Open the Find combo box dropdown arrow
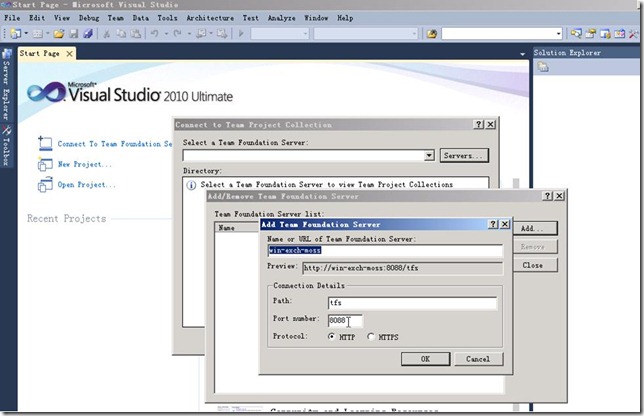Image resolution: width=644 pixels, height=416 pixels. tap(558, 34)
